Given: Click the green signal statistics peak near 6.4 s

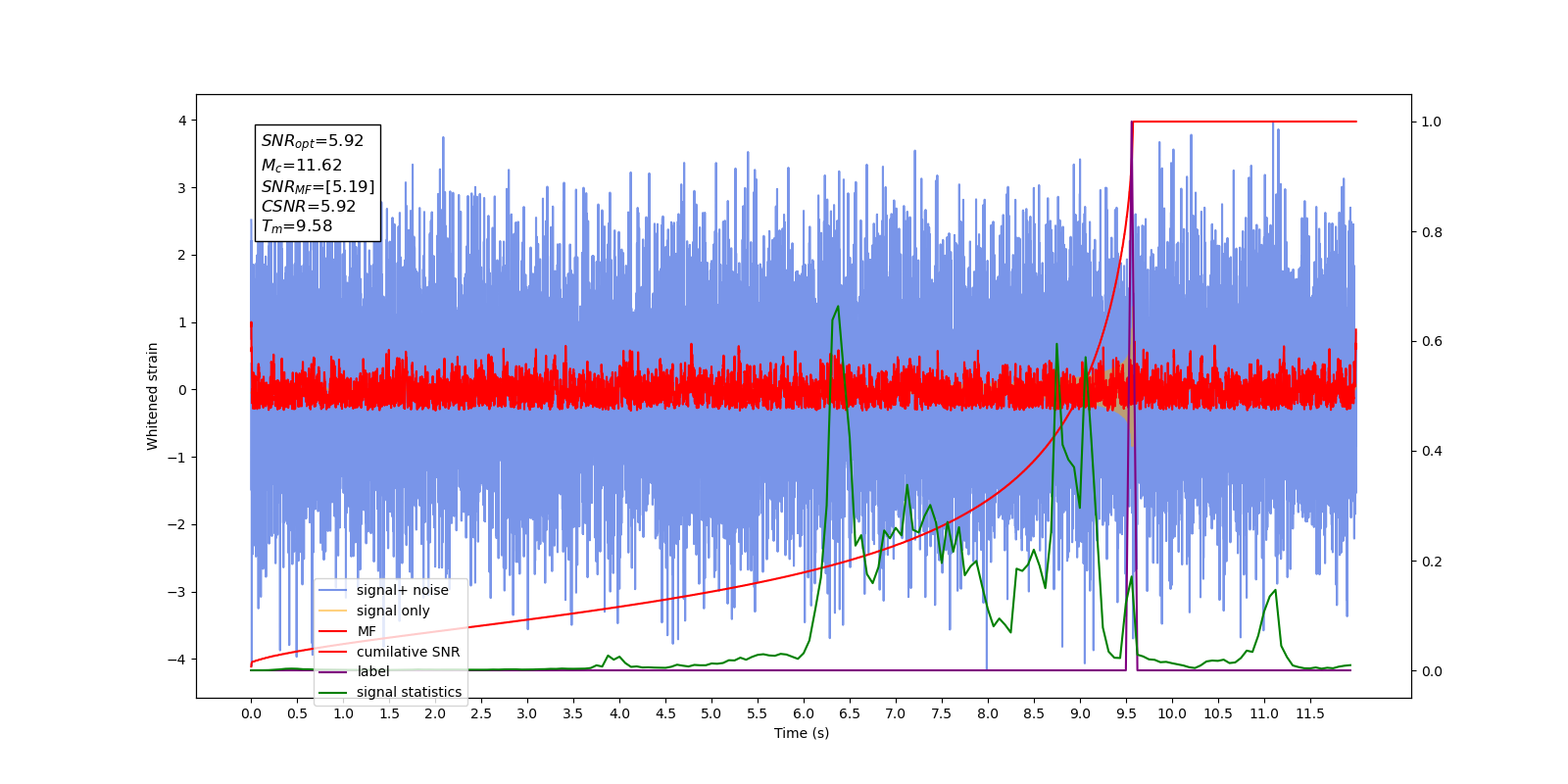Looking at the screenshot, I should click(x=837, y=308).
